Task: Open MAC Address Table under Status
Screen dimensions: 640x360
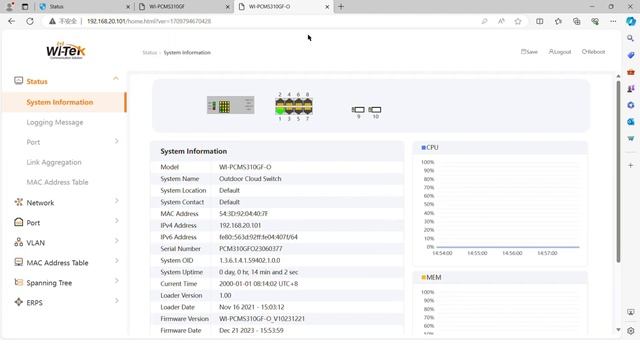Action: [57, 182]
